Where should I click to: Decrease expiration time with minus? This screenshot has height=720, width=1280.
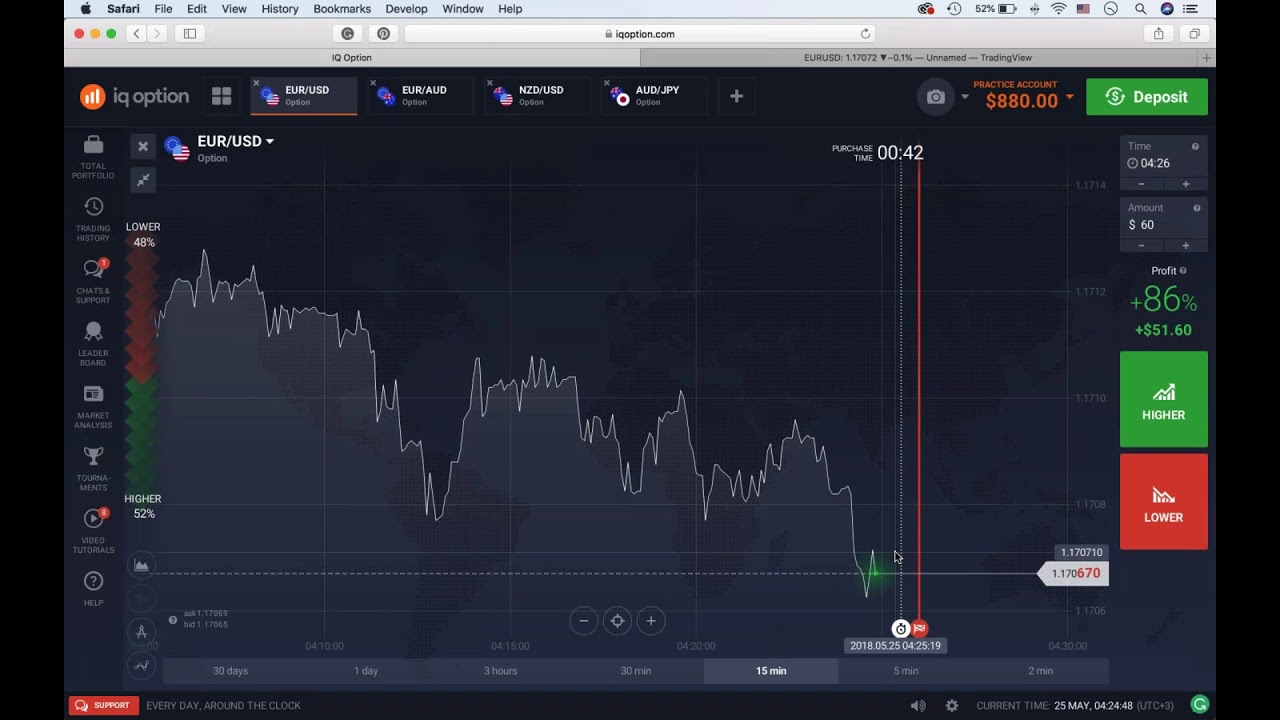pyautogui.click(x=1141, y=184)
